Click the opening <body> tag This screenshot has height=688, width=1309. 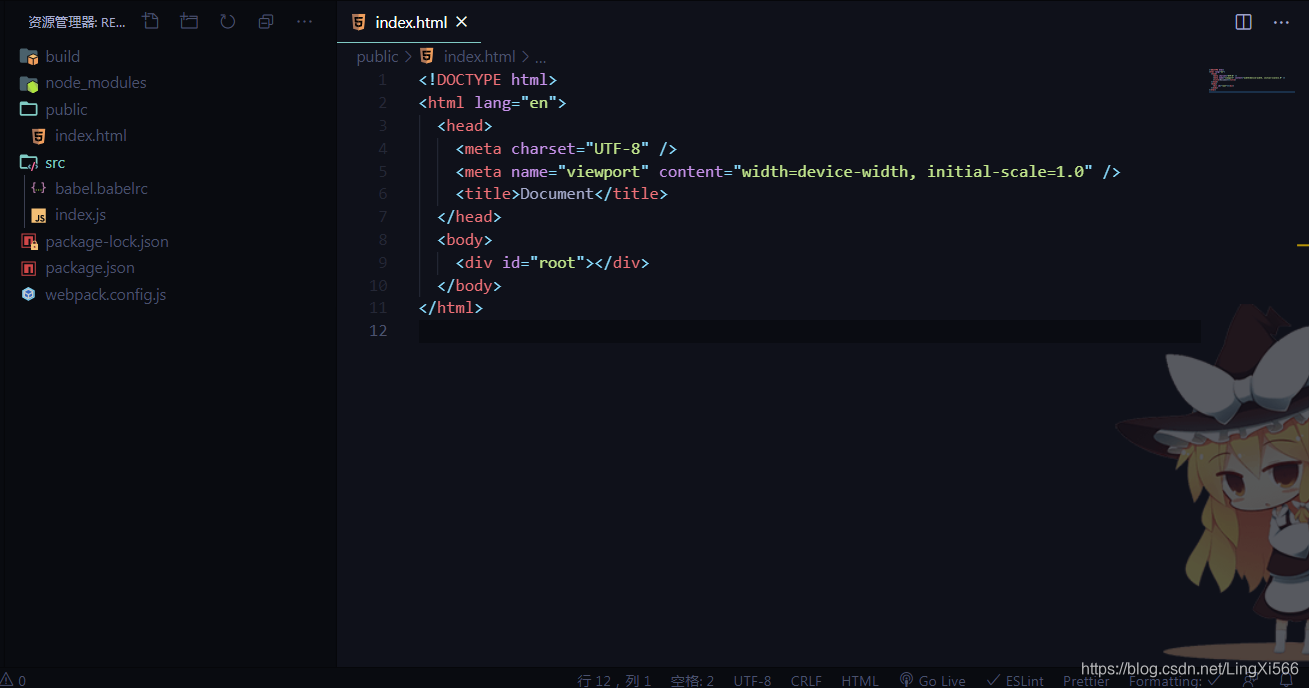(465, 240)
